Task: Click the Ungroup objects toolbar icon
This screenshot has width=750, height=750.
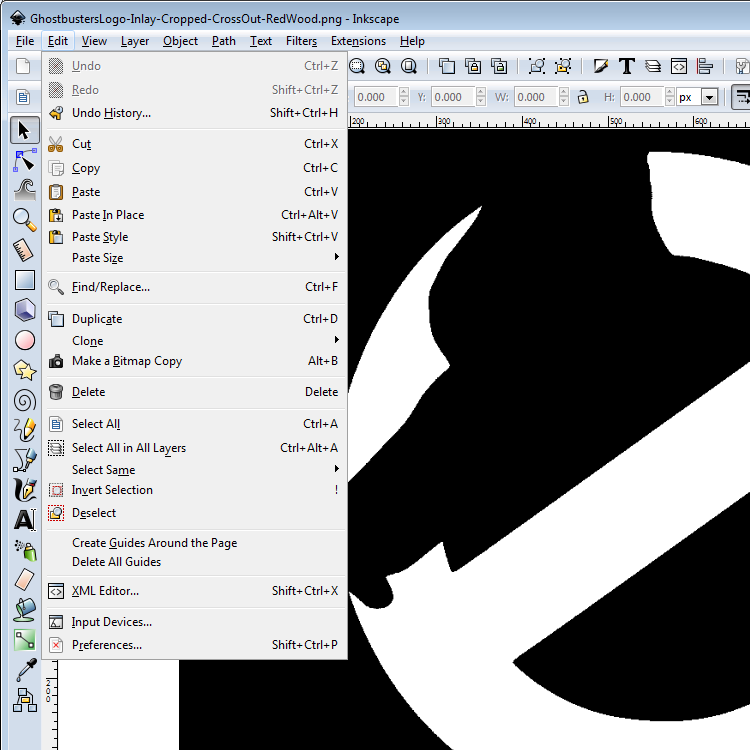Action: 563,66
